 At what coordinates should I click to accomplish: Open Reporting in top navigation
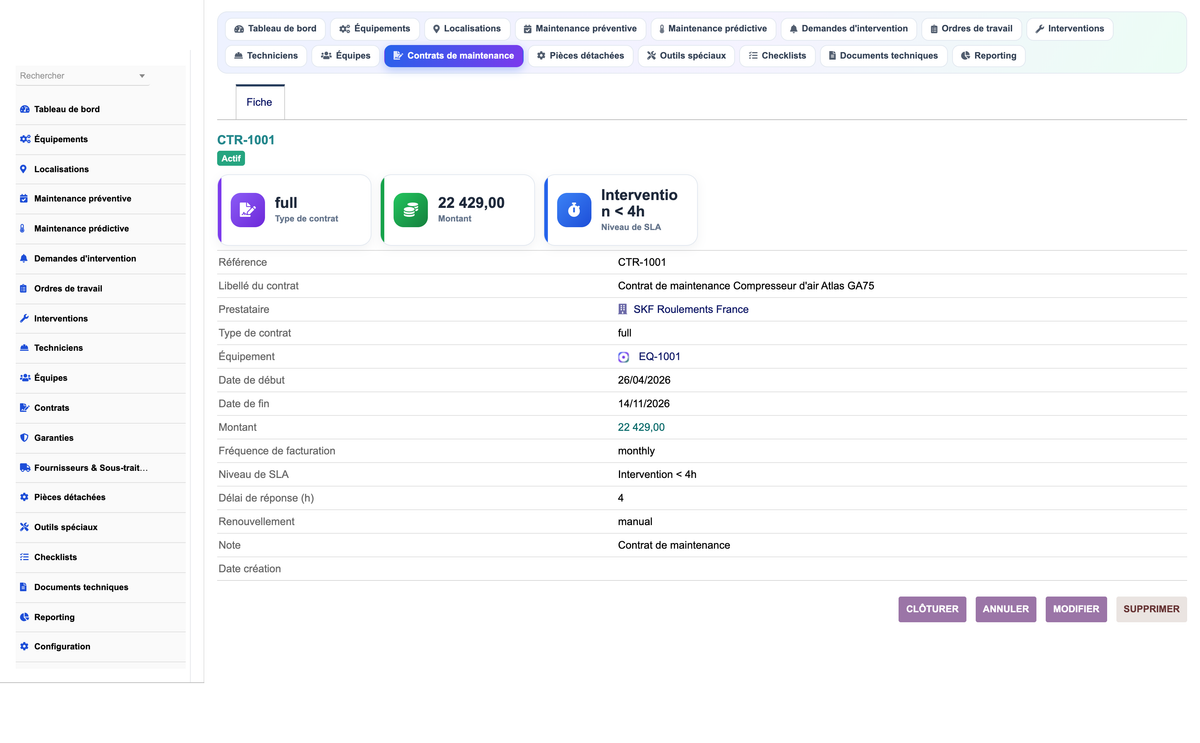[x=989, y=56]
